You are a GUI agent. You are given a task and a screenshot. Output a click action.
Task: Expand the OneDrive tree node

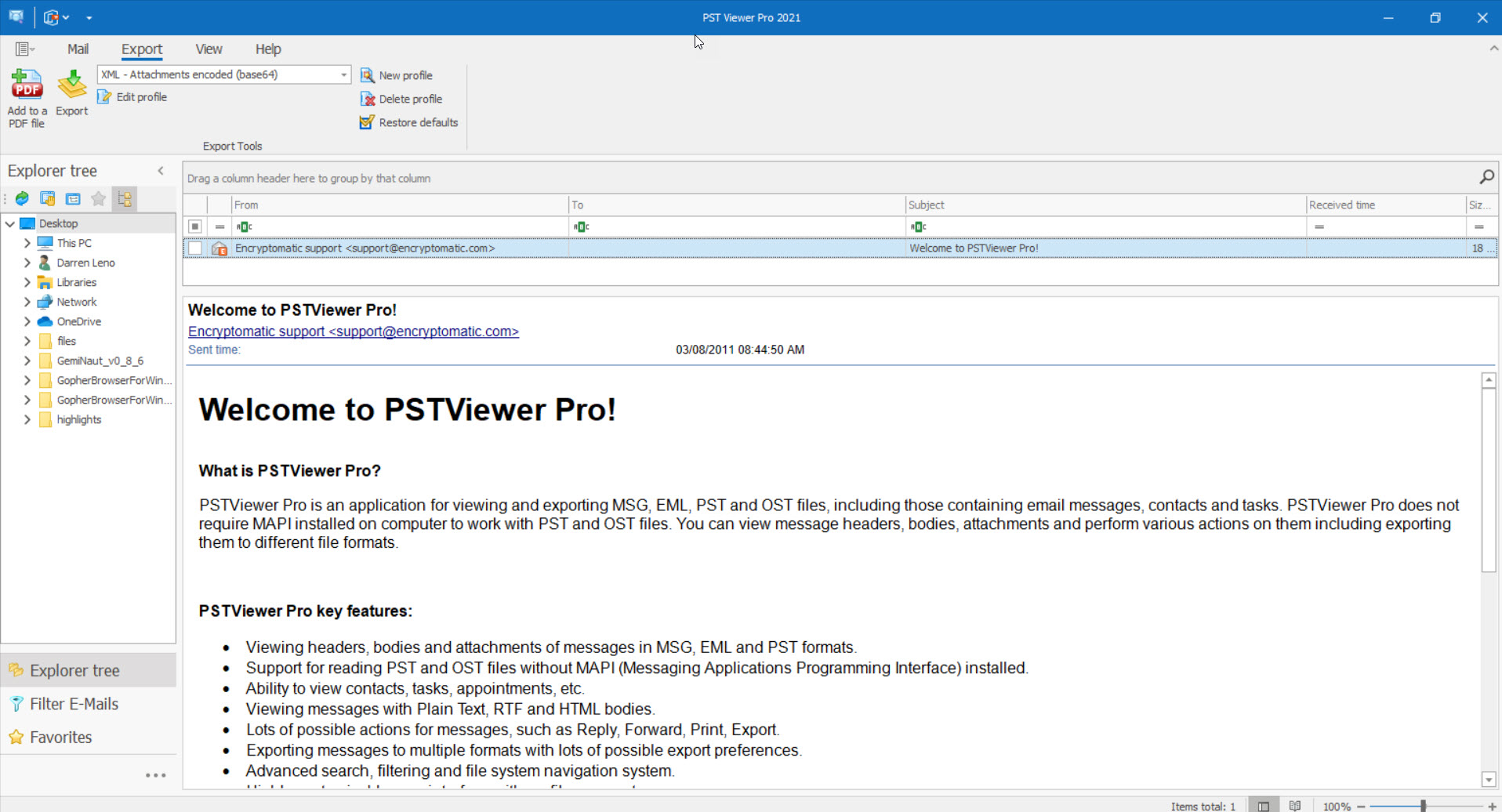click(27, 321)
